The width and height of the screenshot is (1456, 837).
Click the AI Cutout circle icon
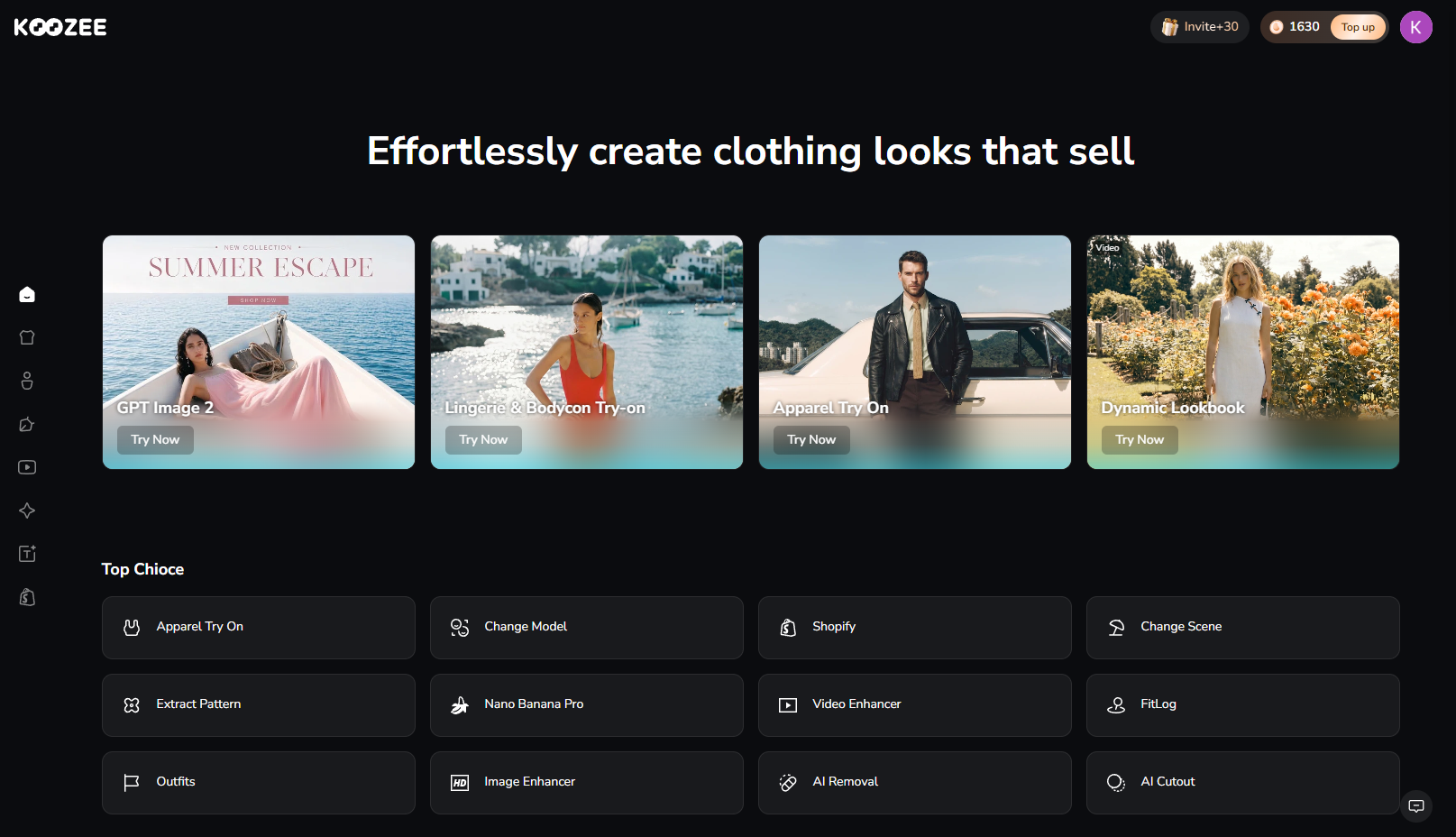tap(1116, 782)
